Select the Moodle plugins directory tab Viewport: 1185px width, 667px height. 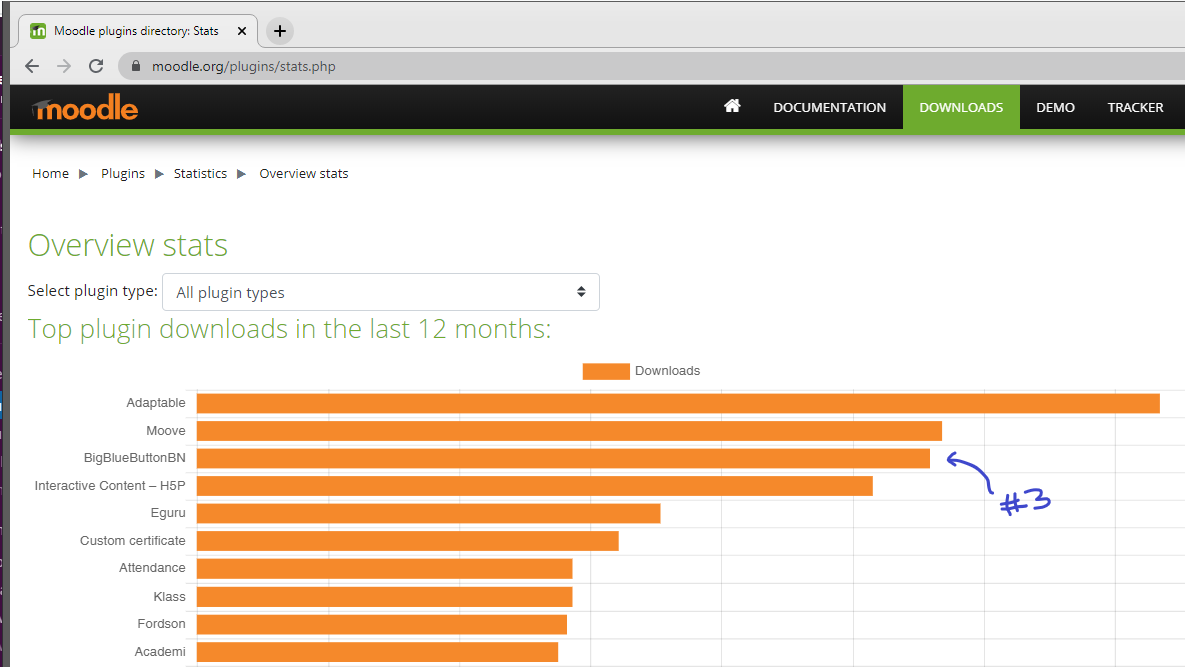[136, 31]
